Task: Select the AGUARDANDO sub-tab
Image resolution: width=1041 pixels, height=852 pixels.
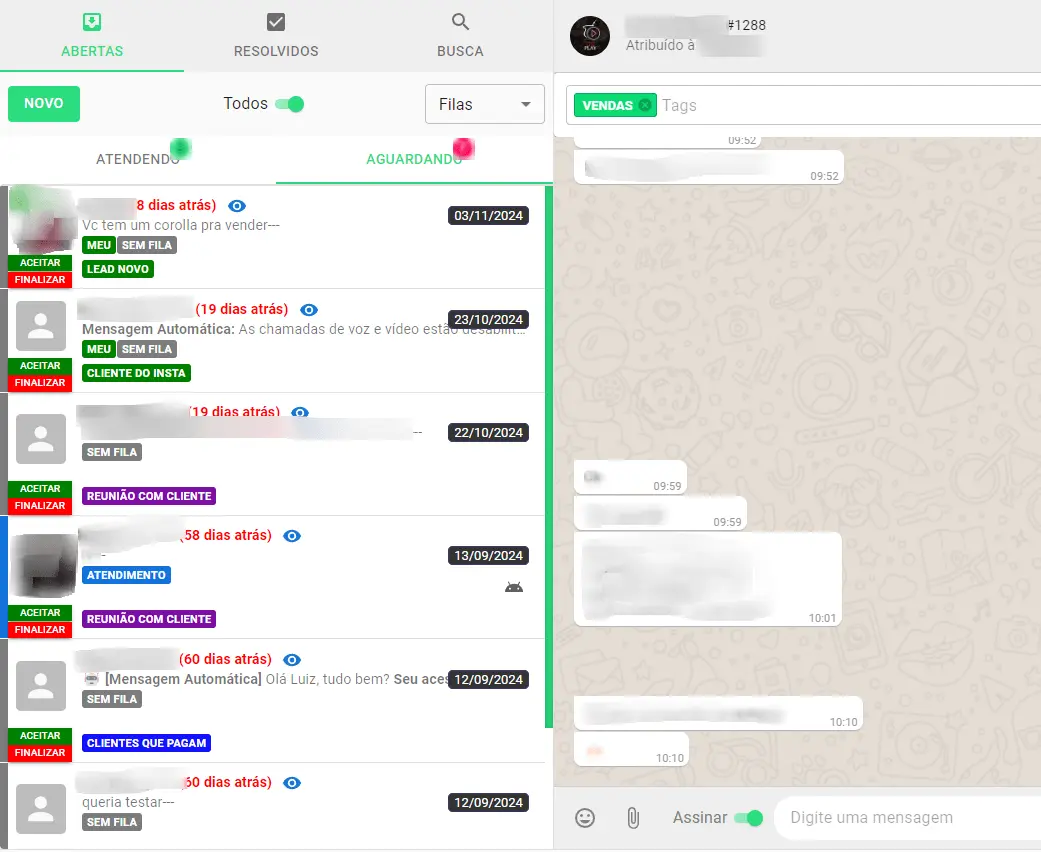Action: pos(414,159)
